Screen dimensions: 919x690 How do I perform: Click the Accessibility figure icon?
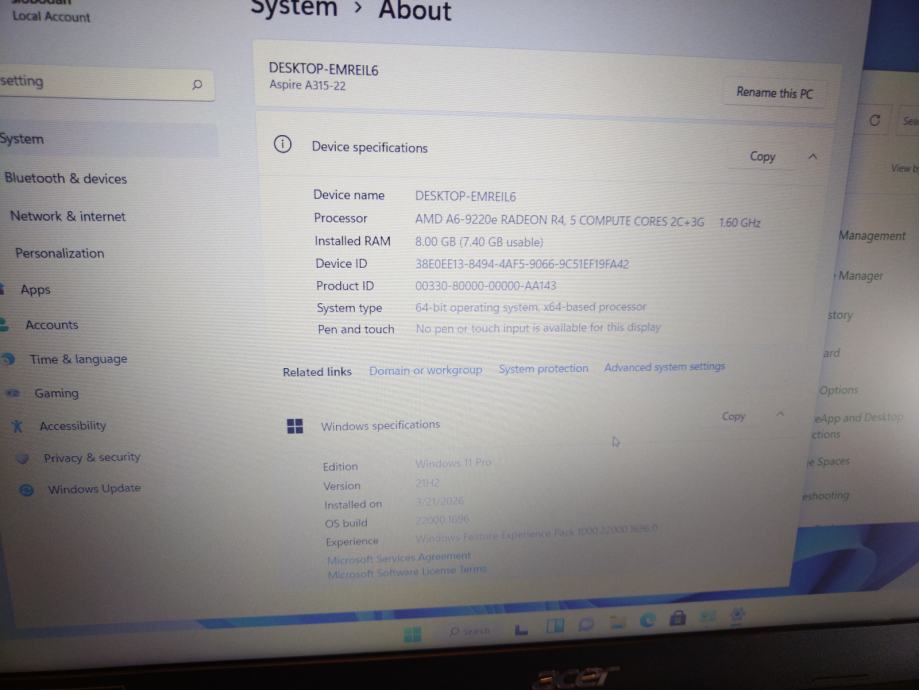(x=17, y=426)
